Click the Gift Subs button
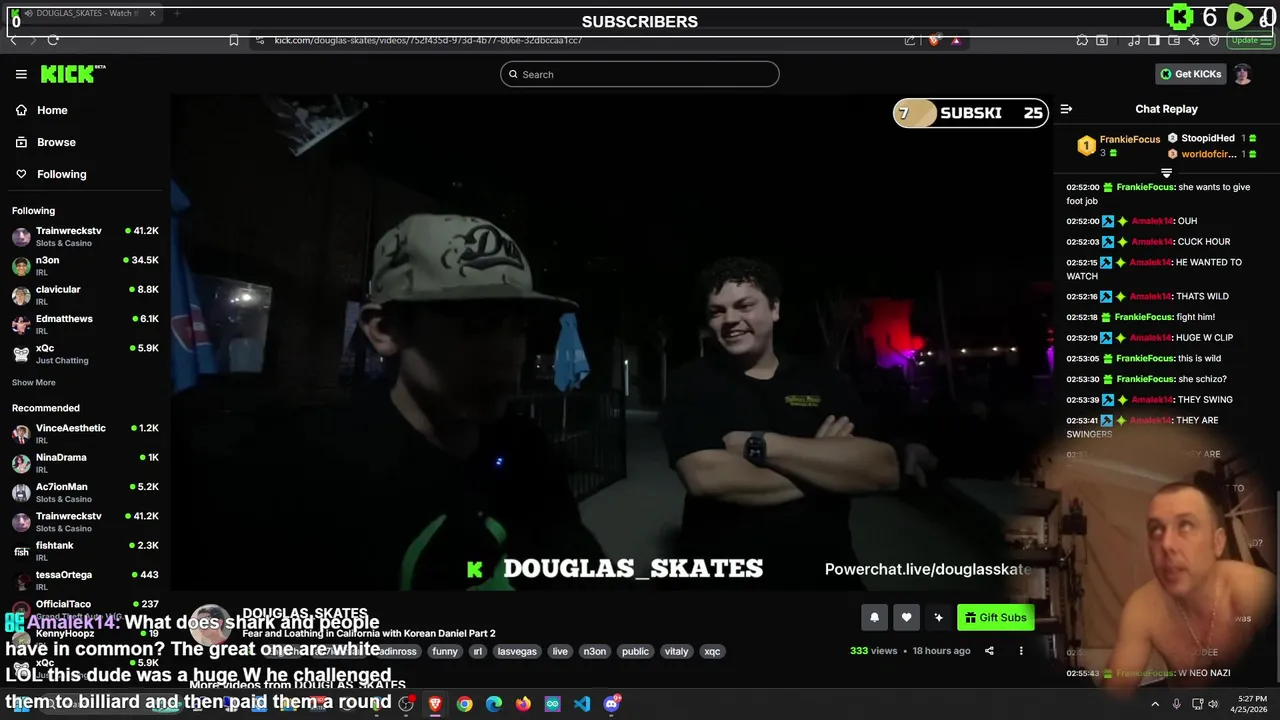This screenshot has height=720, width=1280. (995, 617)
